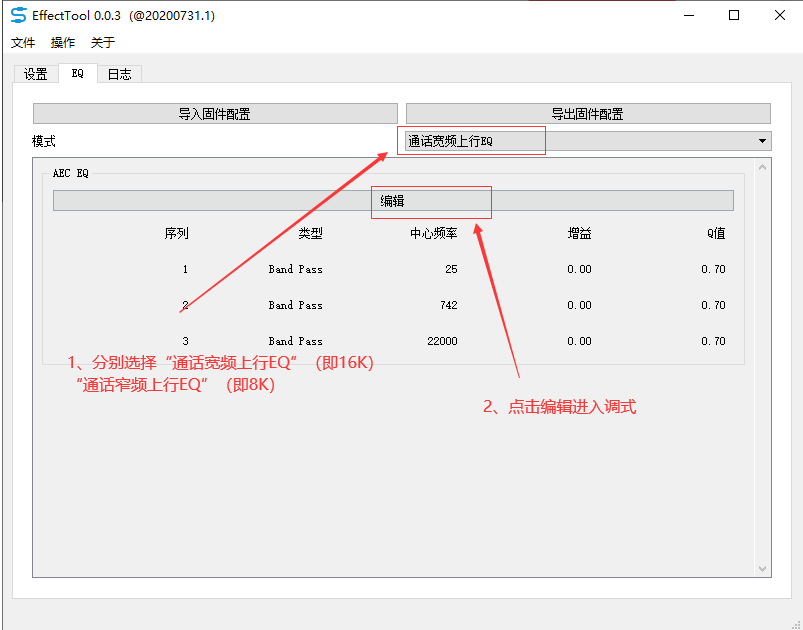Click the 导出固件配置 button
Image resolution: width=803 pixels, height=630 pixels.
588,114
